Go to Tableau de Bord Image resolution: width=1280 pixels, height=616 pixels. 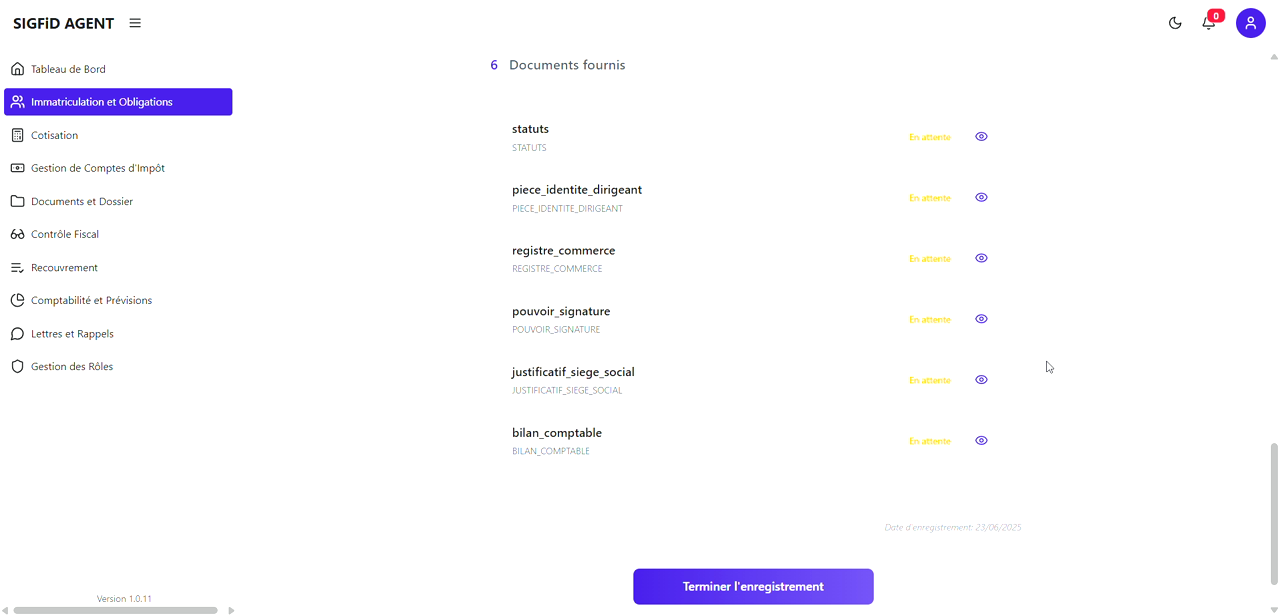tap(68, 69)
